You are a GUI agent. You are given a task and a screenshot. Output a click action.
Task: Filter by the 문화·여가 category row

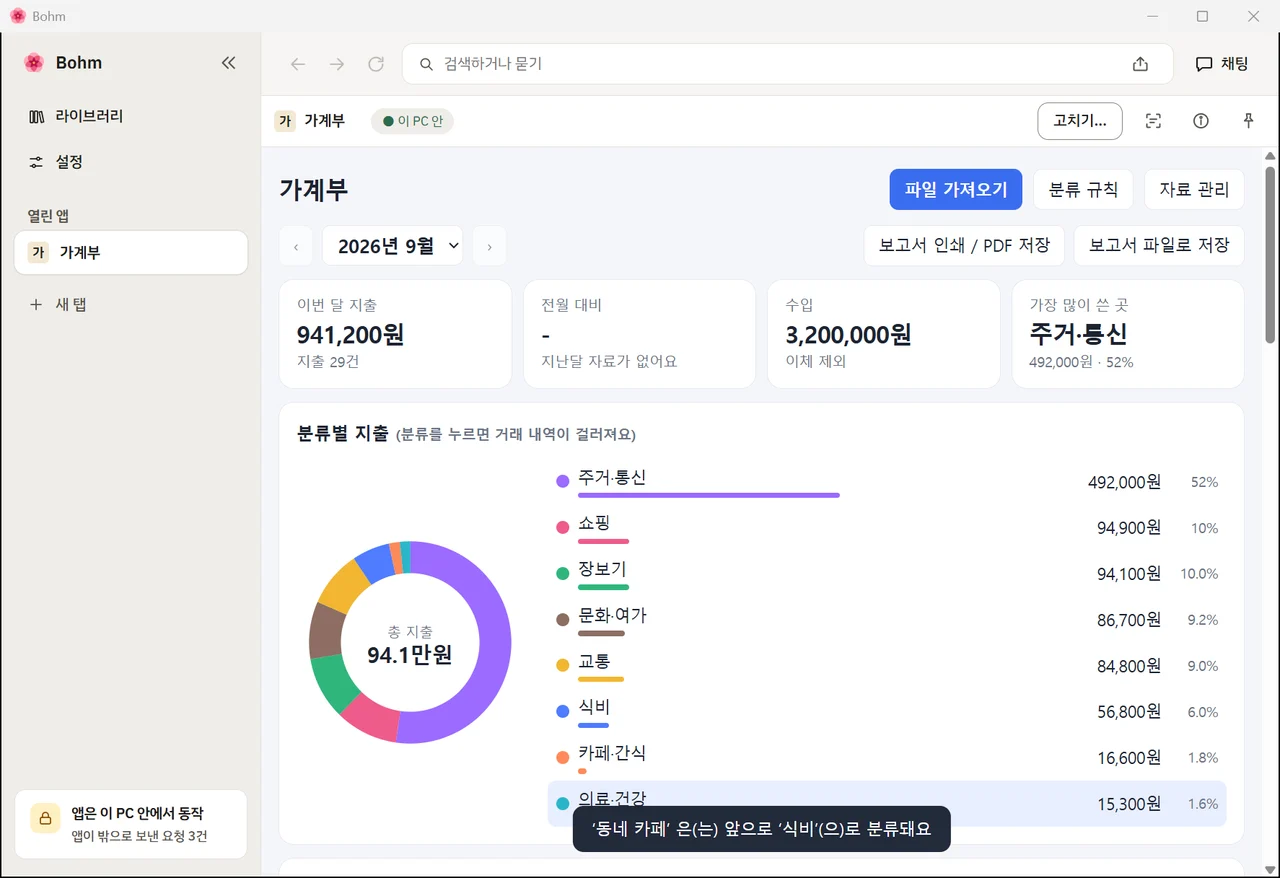click(x=887, y=620)
